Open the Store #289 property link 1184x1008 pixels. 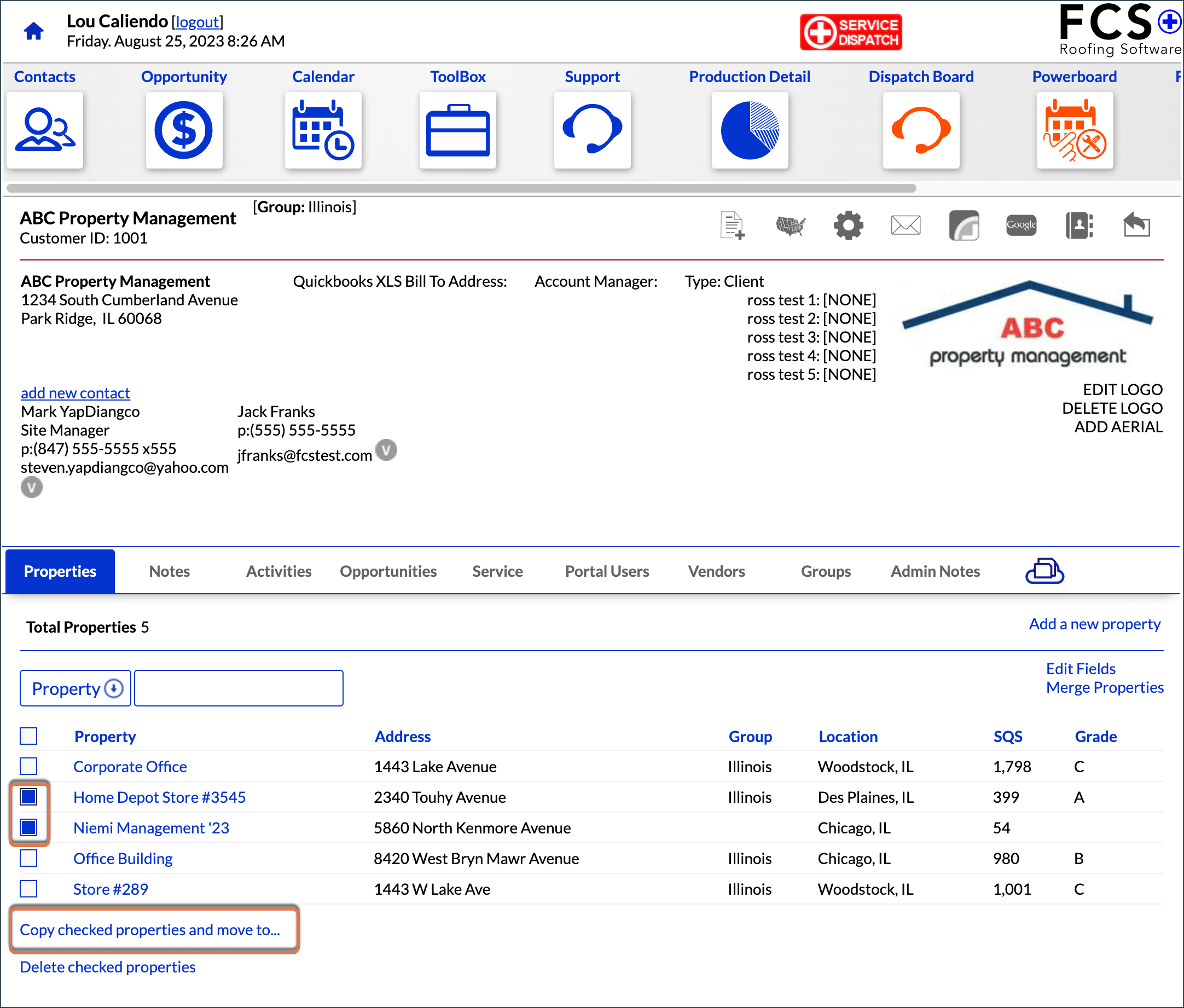pos(111,889)
